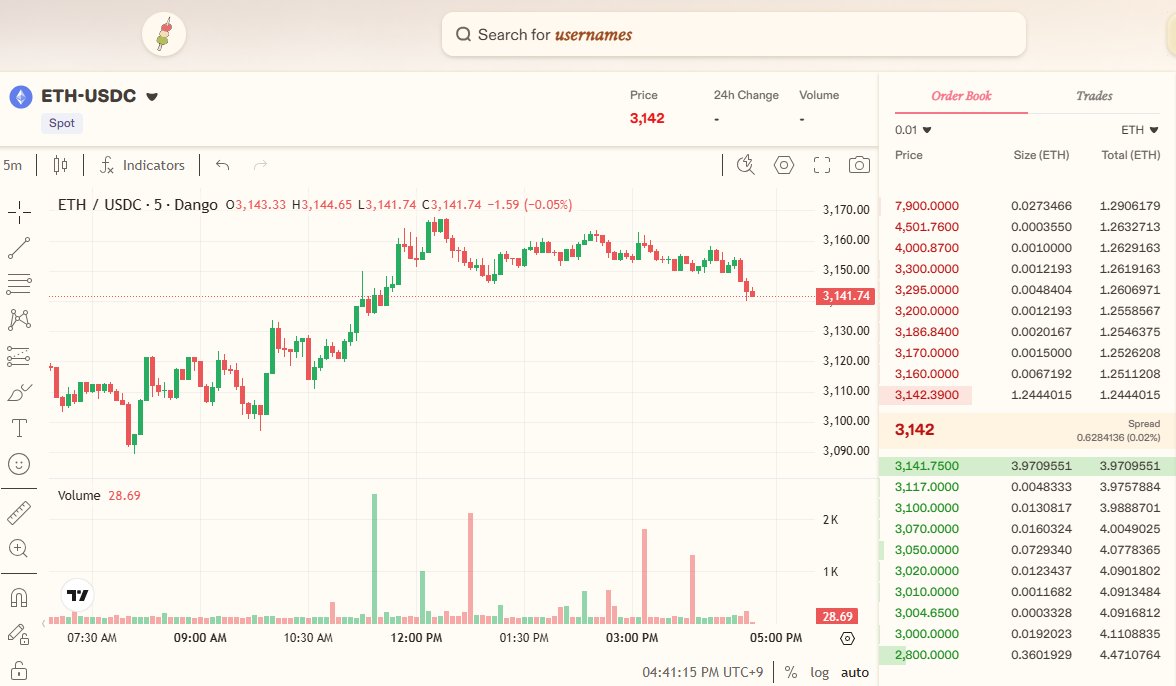The image size is (1176, 686).
Task: Enable auto price scaling
Action: [854, 672]
